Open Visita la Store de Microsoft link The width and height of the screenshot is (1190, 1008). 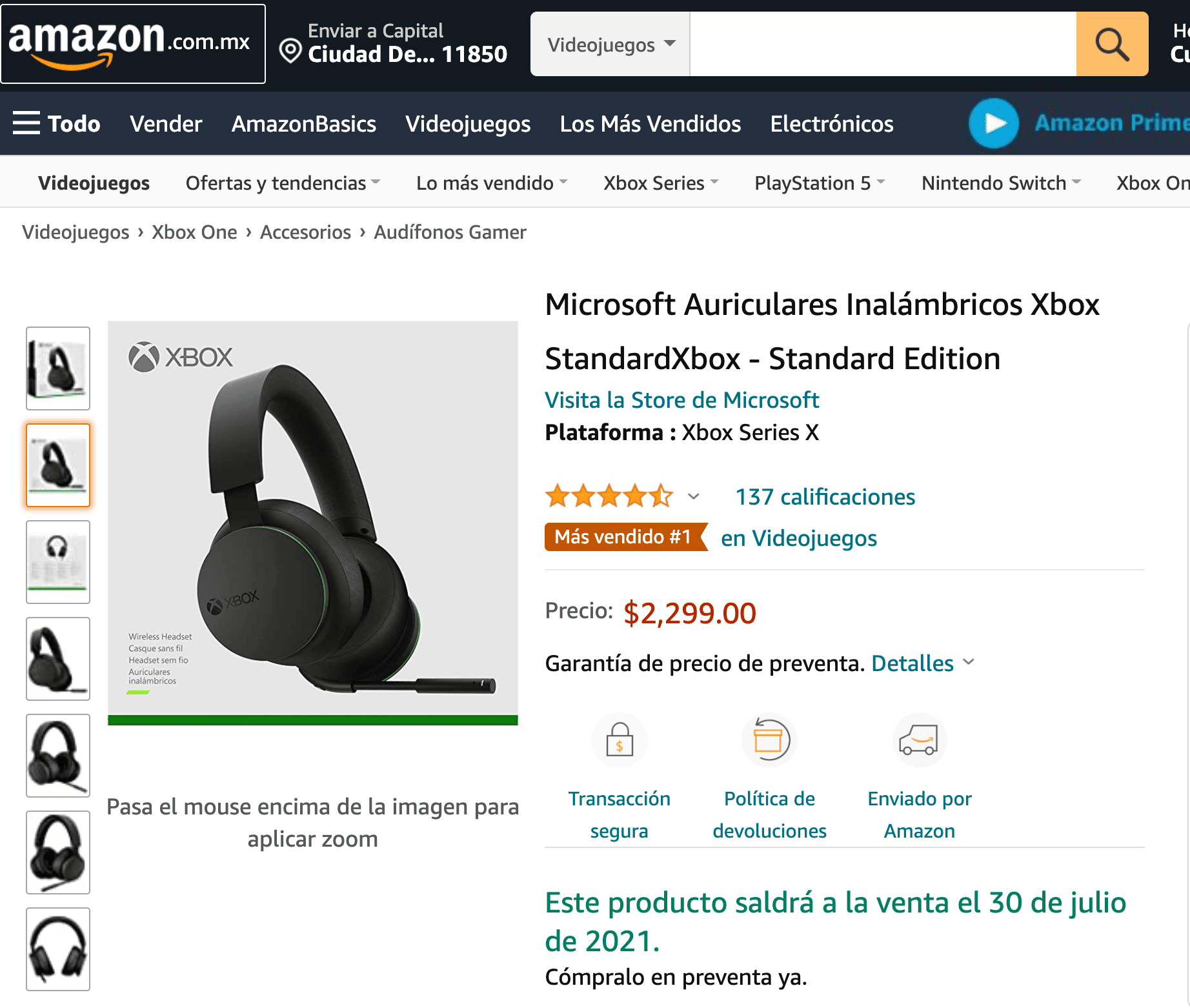pos(682,400)
